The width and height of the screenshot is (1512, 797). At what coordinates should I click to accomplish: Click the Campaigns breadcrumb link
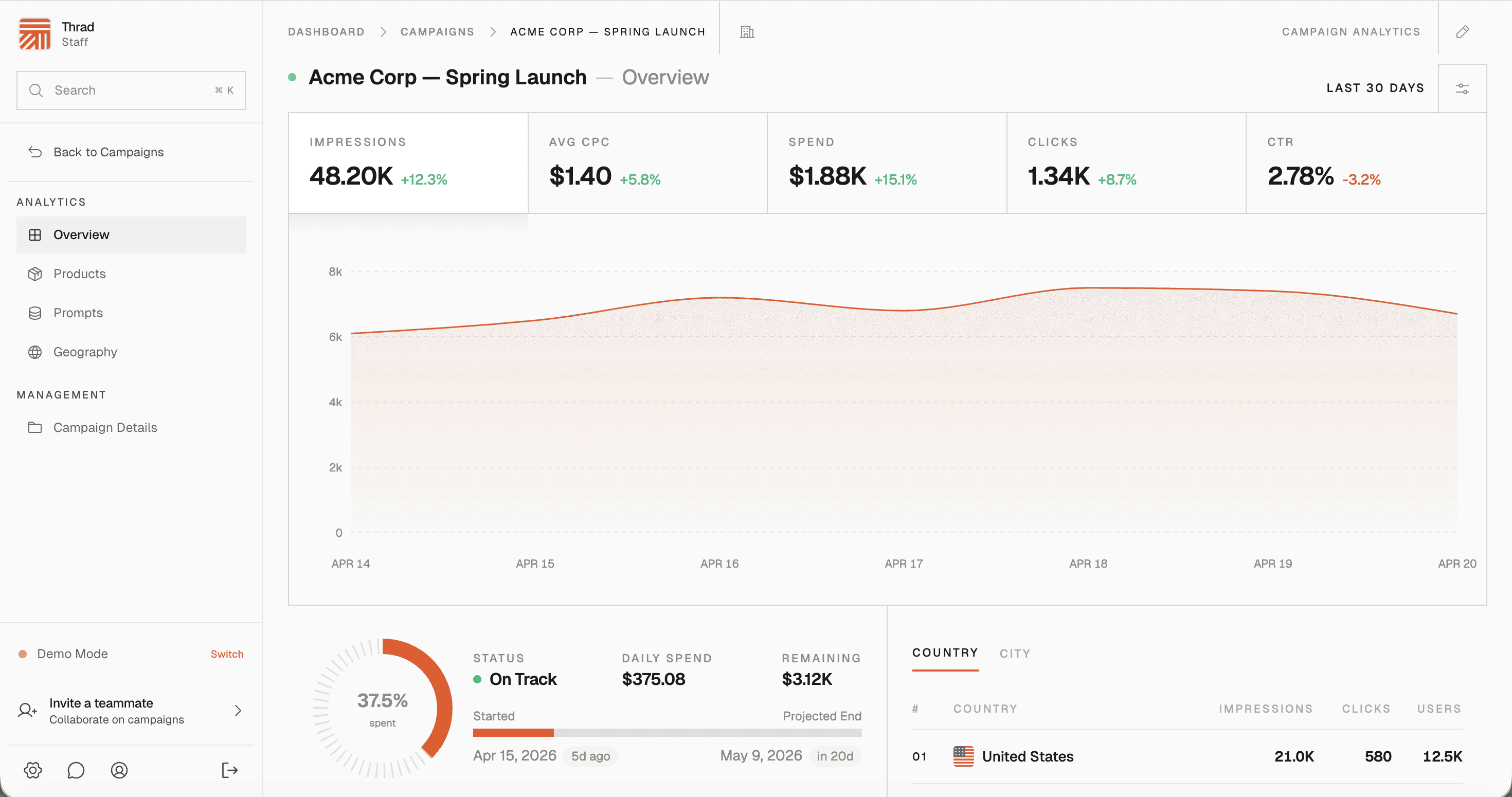pos(437,32)
